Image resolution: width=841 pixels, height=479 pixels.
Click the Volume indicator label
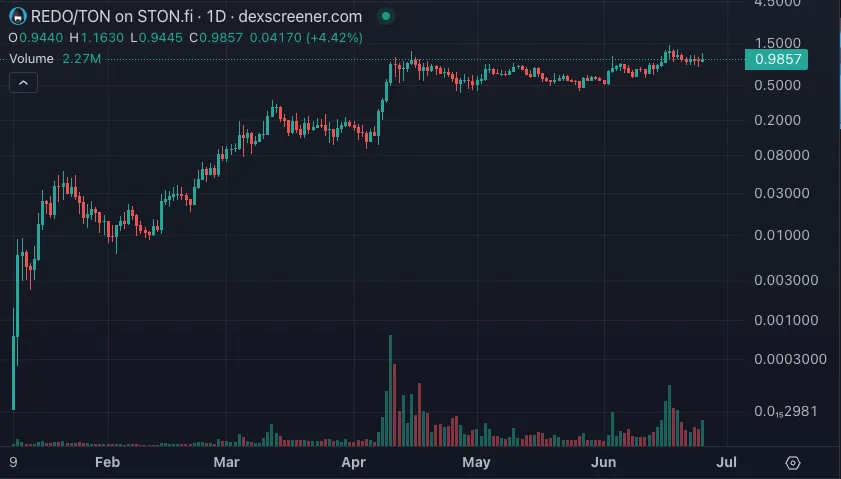point(30,59)
